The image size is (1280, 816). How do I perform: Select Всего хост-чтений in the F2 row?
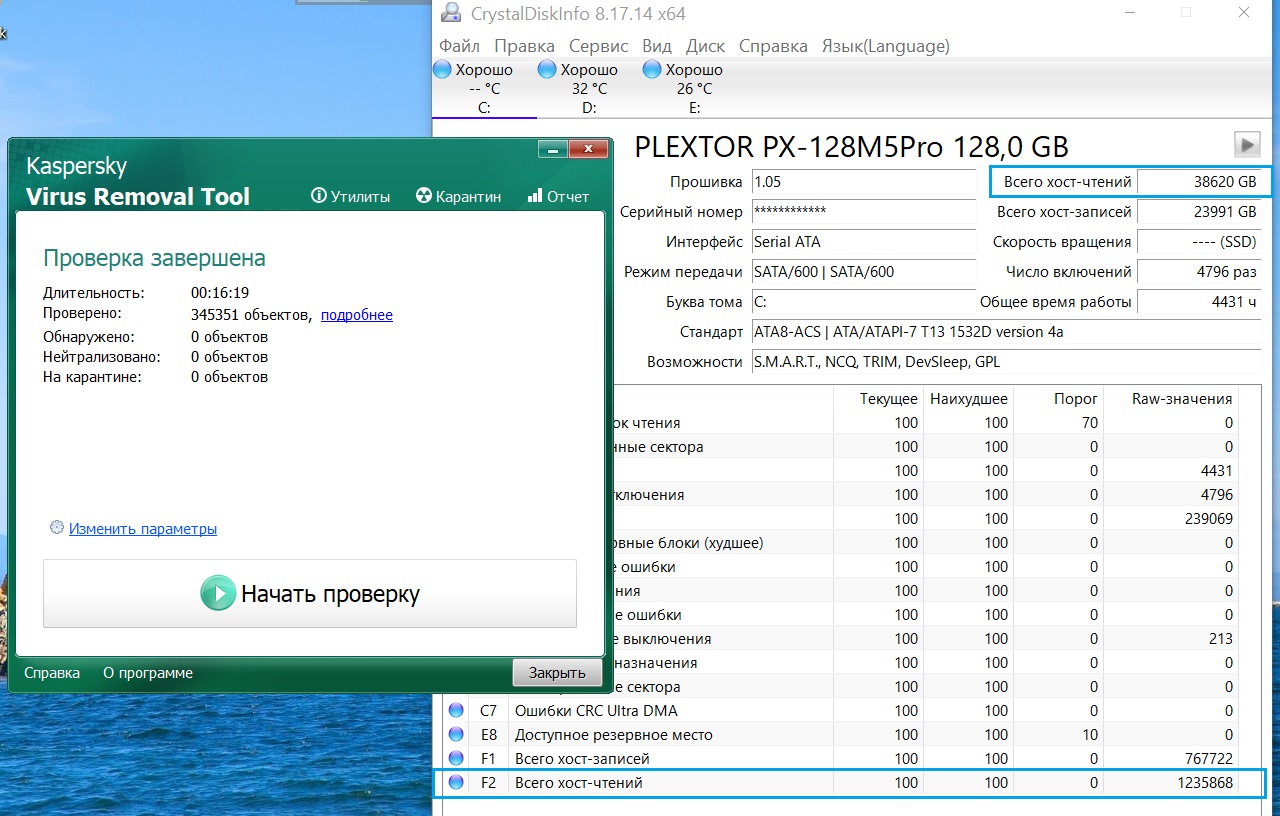point(579,783)
